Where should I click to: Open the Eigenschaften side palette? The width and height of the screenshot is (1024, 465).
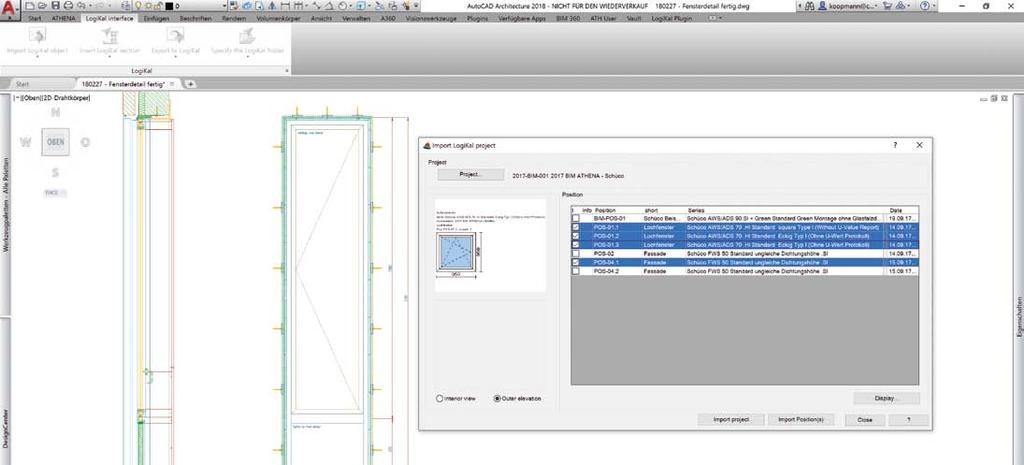[x=1019, y=316]
